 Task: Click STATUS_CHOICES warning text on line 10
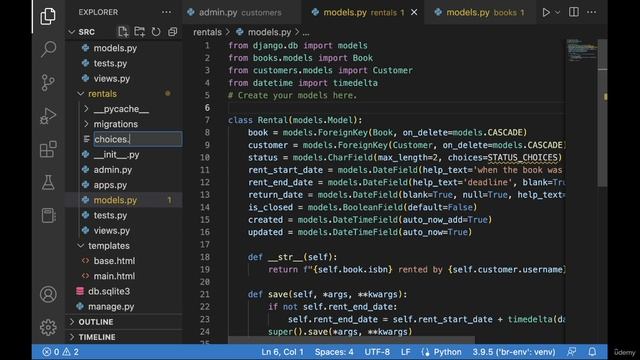(x=522, y=158)
